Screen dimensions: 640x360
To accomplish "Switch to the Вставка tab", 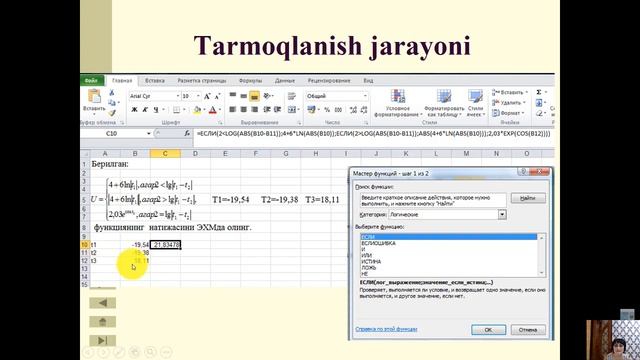I will (155, 81).
